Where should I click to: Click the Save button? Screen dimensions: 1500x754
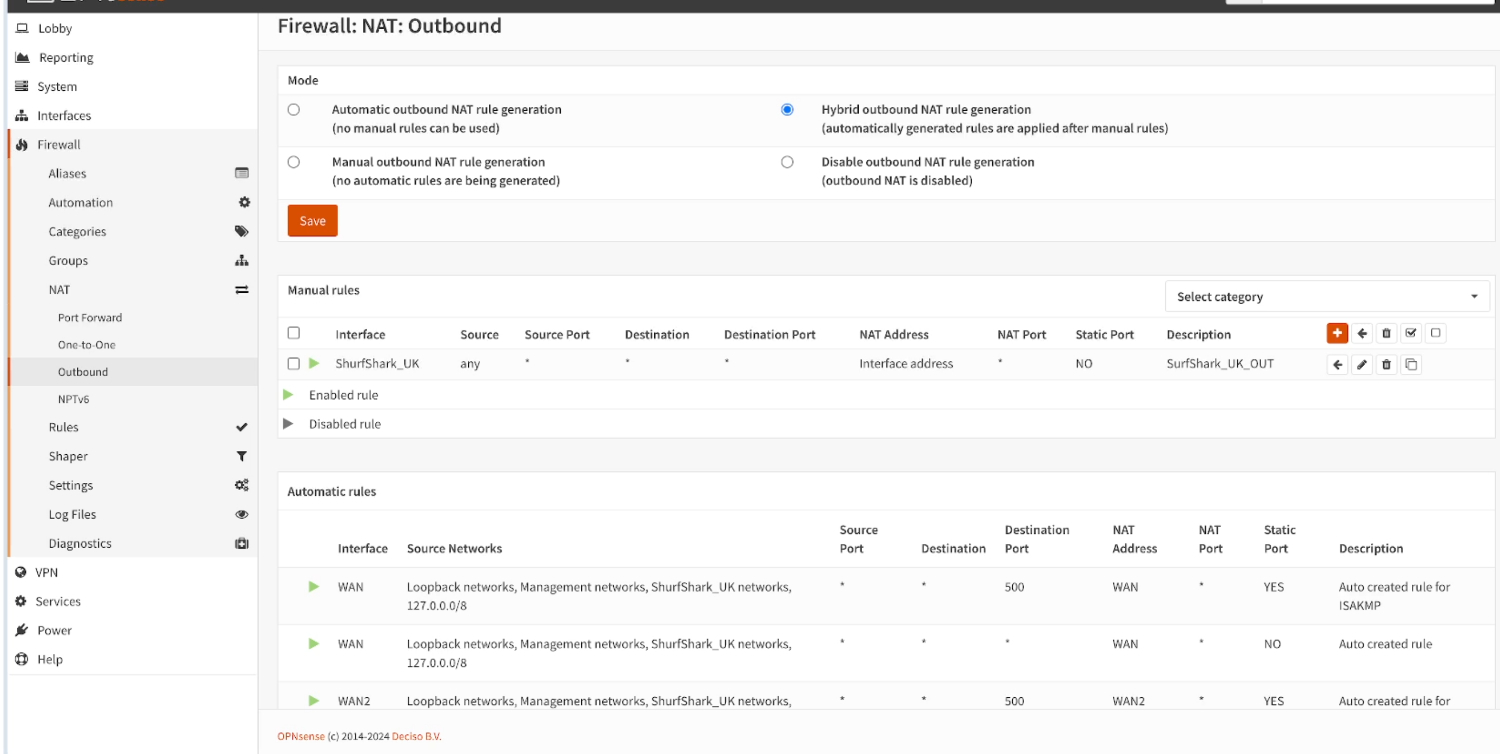click(312, 221)
